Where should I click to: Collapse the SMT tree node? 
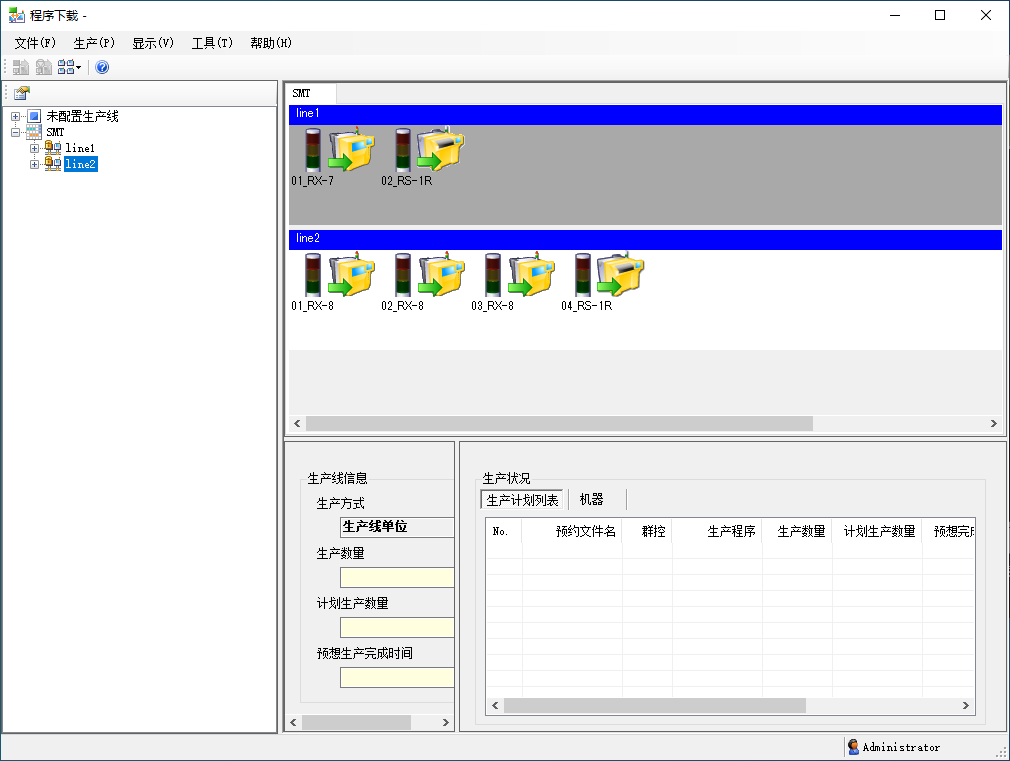pos(14,131)
